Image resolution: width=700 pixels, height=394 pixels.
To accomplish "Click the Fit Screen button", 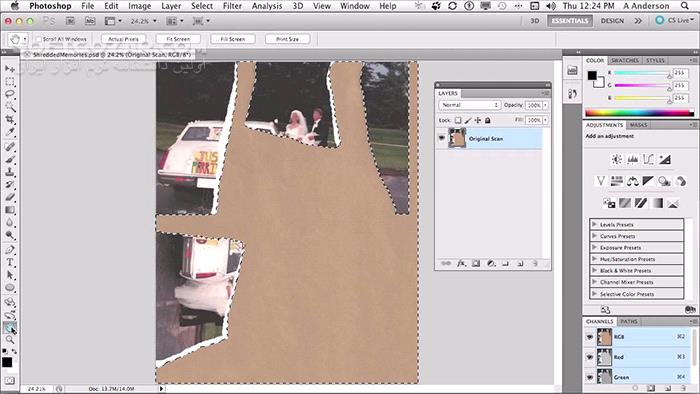I will click(178, 39).
